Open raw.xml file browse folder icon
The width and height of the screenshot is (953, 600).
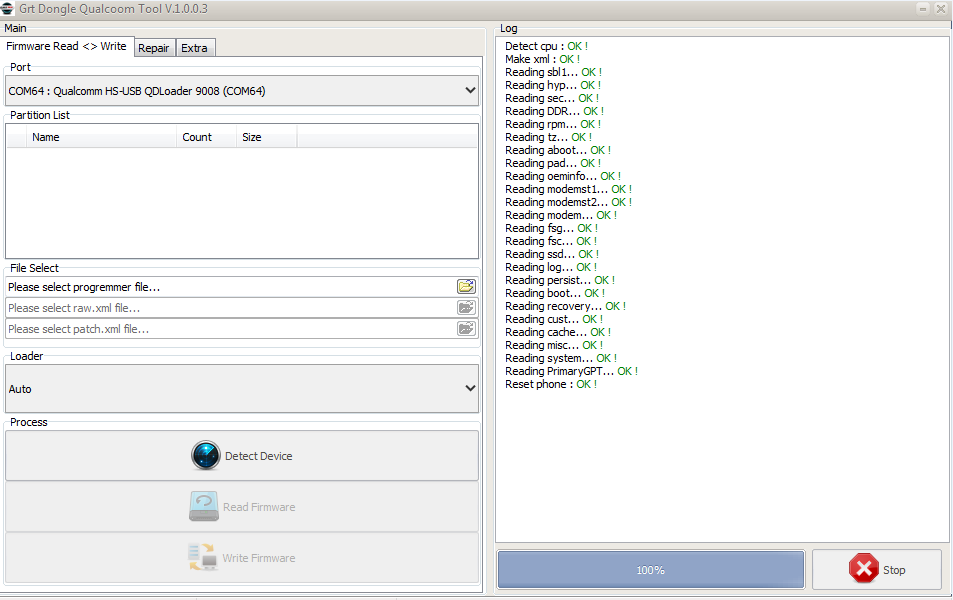(466, 308)
